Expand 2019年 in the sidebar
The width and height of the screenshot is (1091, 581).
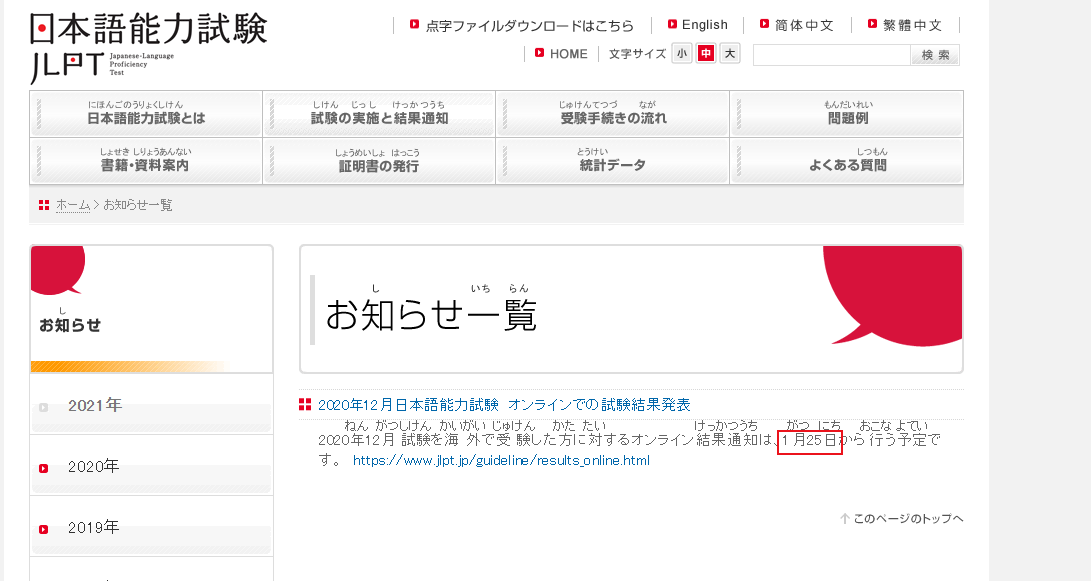[x=93, y=527]
